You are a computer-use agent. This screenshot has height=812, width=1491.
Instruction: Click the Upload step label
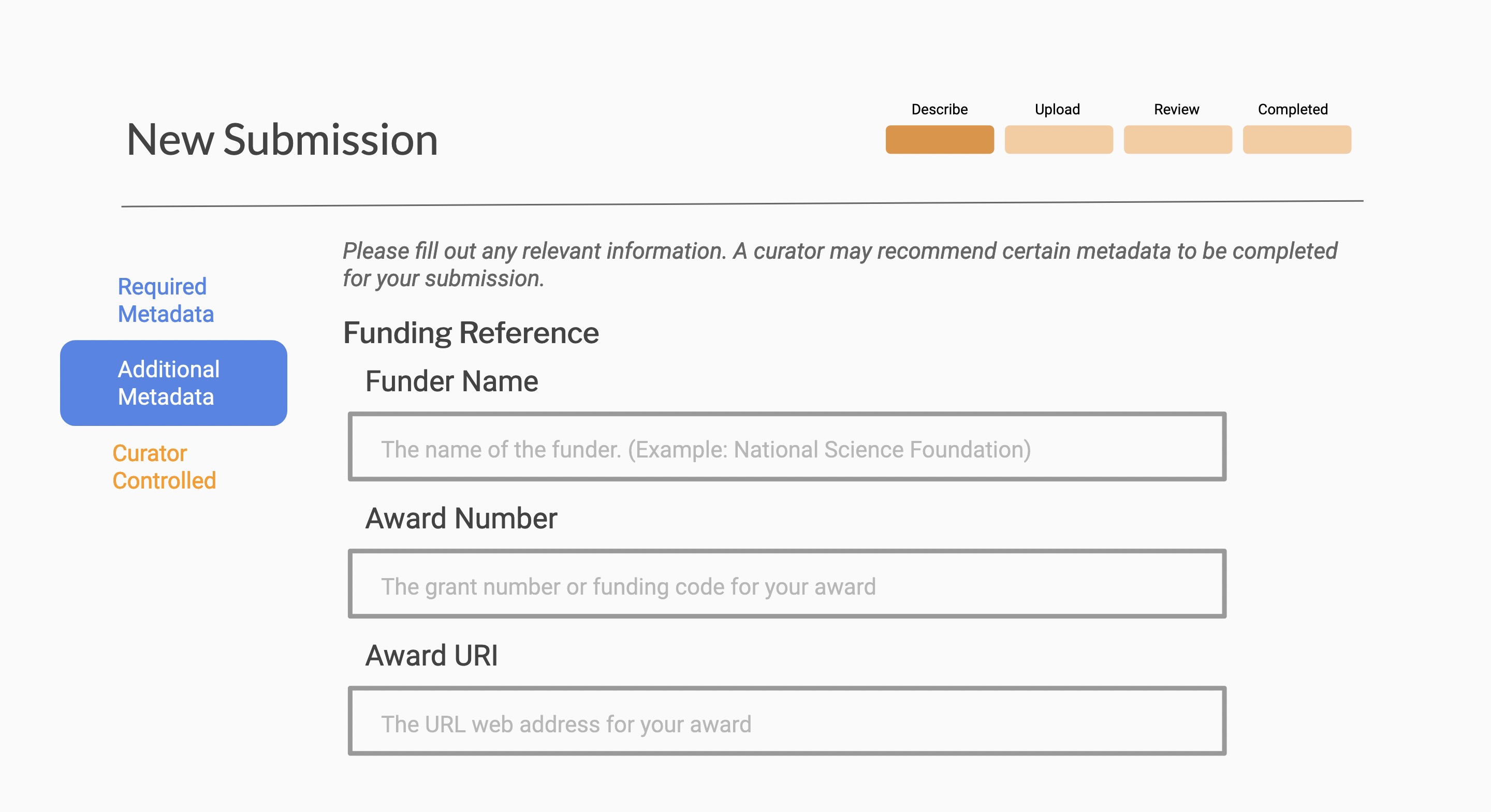coord(1057,109)
